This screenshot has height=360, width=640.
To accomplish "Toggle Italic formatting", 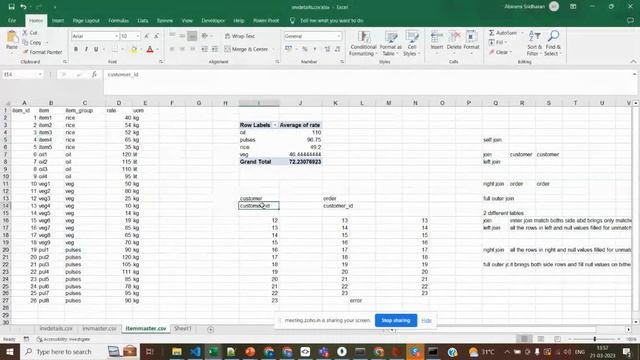I will click(86, 49).
